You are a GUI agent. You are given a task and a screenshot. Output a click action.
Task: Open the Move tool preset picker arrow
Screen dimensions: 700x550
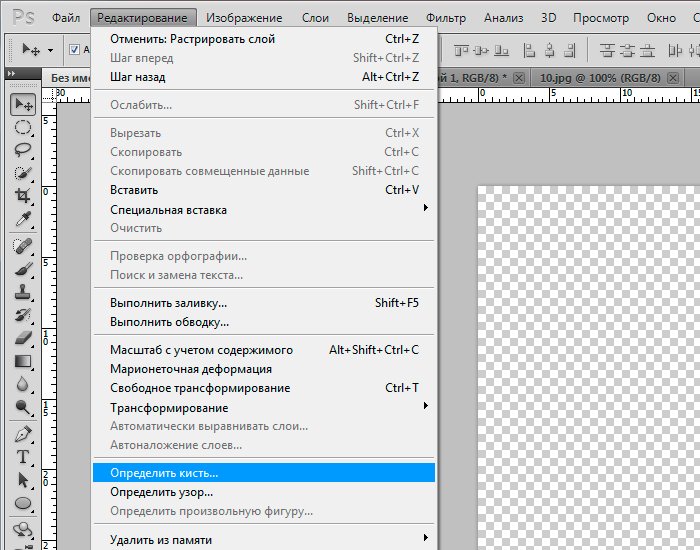point(50,50)
